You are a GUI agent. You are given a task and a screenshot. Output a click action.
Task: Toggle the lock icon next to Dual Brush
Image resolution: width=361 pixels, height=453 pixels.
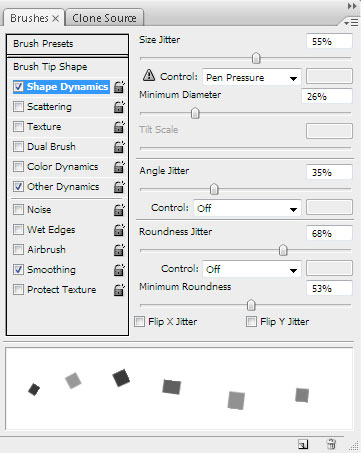119,147
